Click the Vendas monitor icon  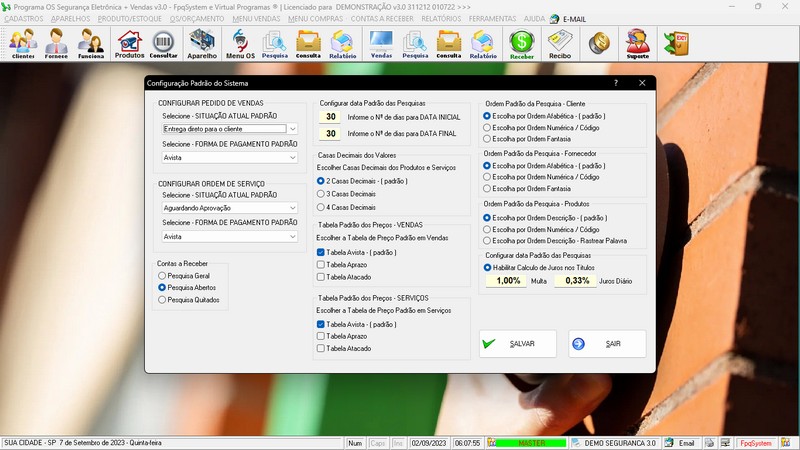(381, 43)
